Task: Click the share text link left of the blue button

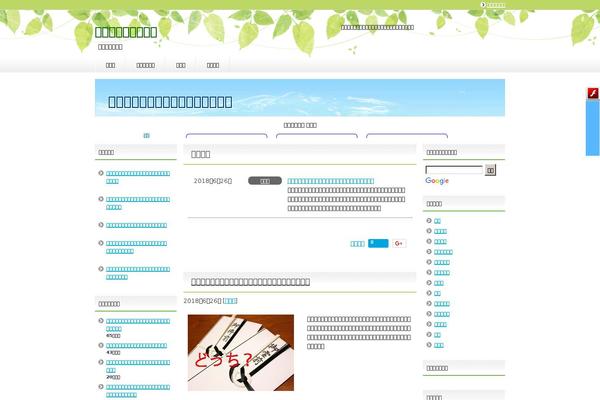Action: 357,244
